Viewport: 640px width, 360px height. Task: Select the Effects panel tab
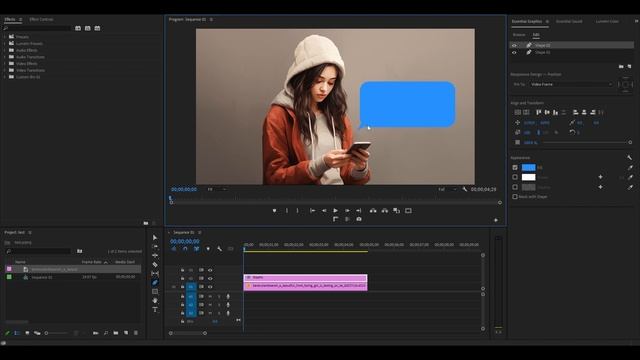click(x=10, y=20)
